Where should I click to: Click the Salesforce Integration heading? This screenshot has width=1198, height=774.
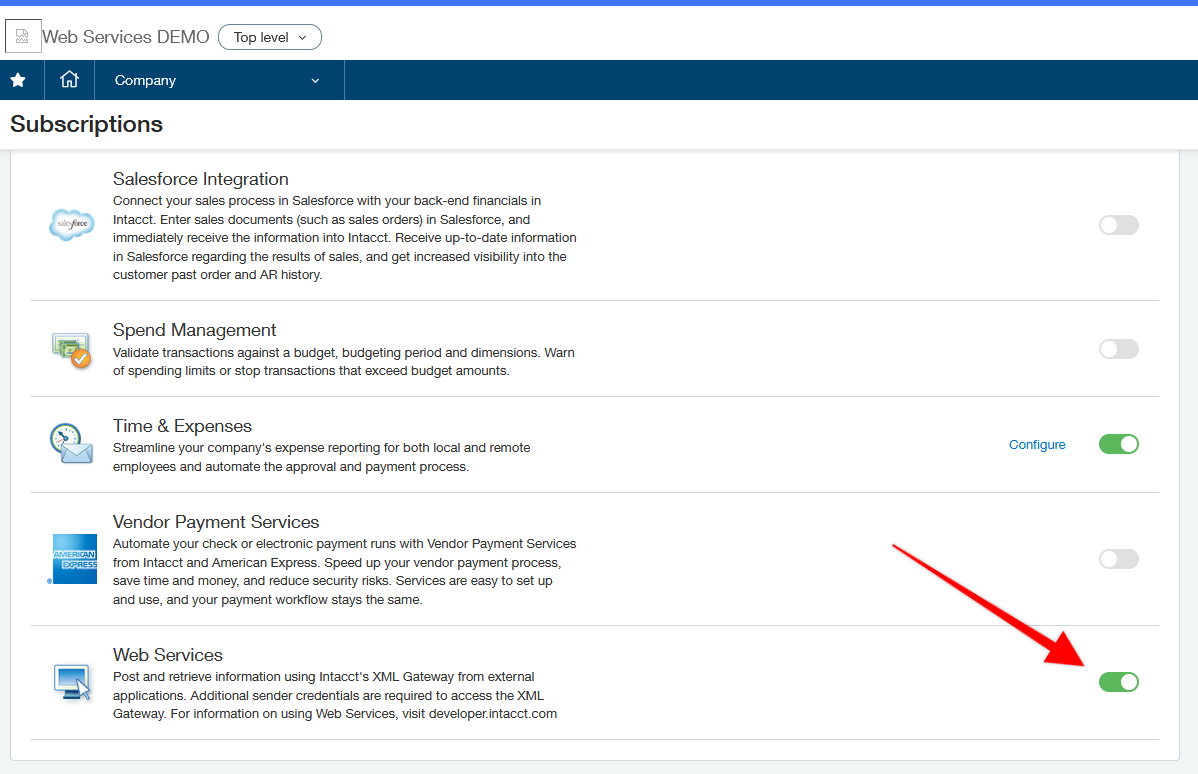pyautogui.click(x=201, y=179)
